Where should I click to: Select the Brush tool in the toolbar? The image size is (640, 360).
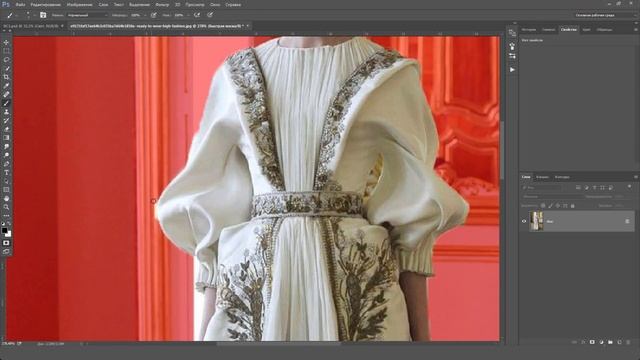(x=6, y=103)
